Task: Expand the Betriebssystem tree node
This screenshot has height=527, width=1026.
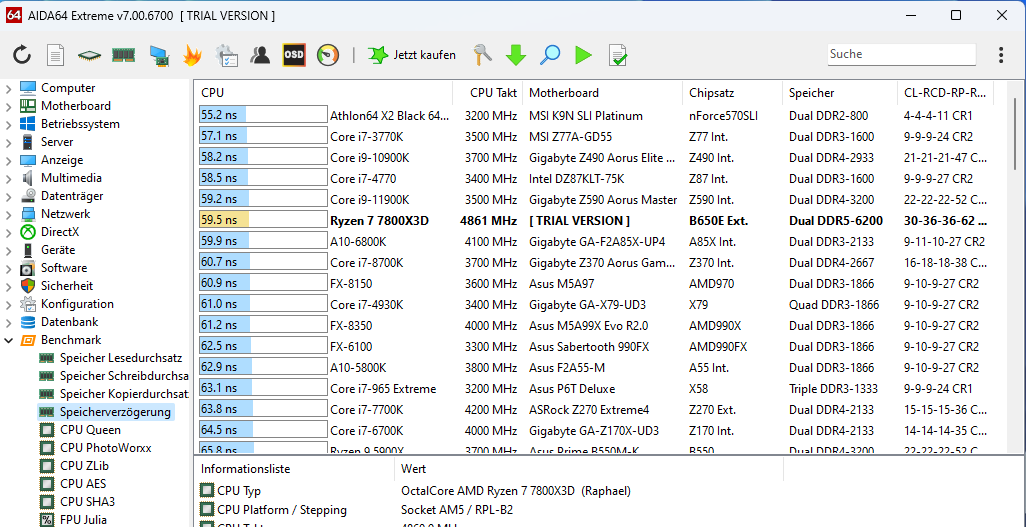Action: (9, 124)
